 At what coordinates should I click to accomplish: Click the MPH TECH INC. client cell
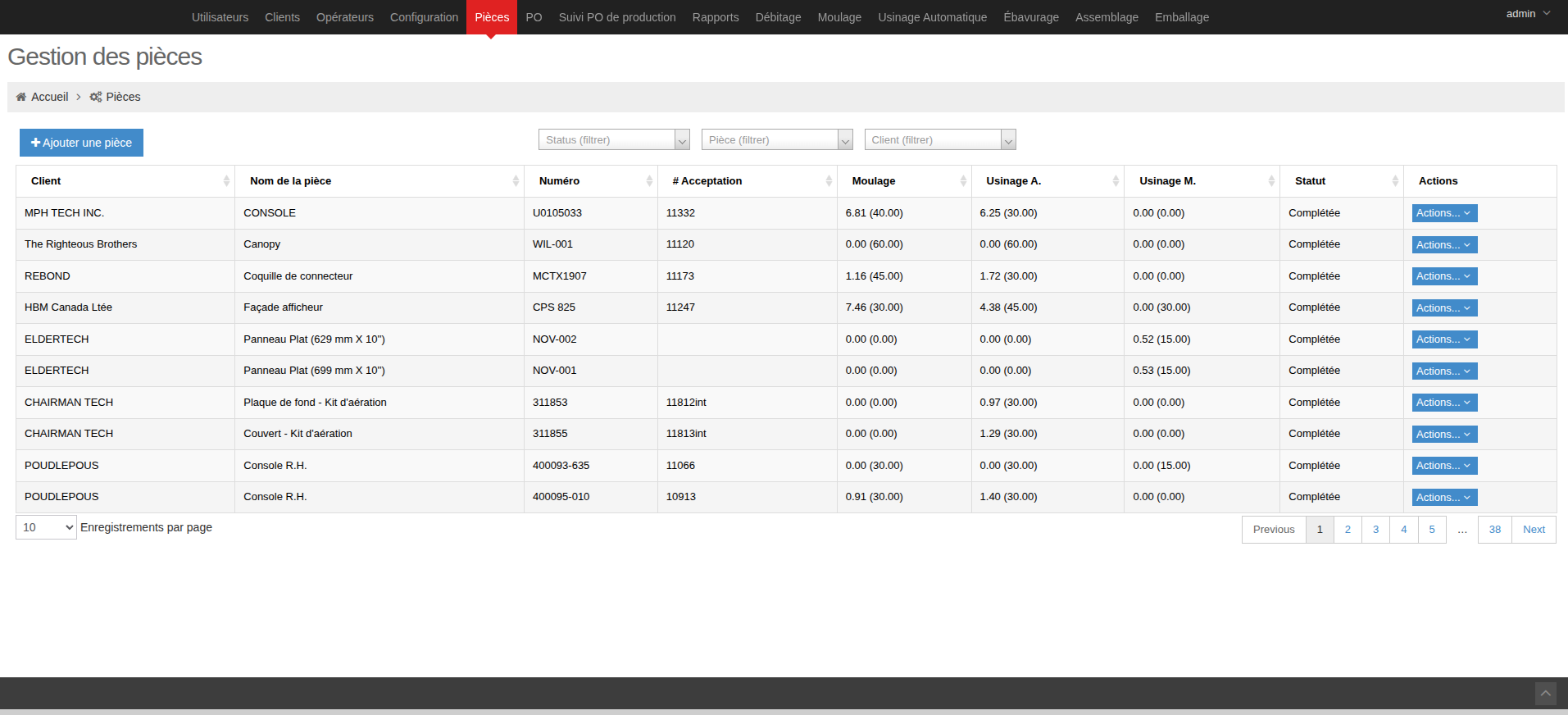125,213
